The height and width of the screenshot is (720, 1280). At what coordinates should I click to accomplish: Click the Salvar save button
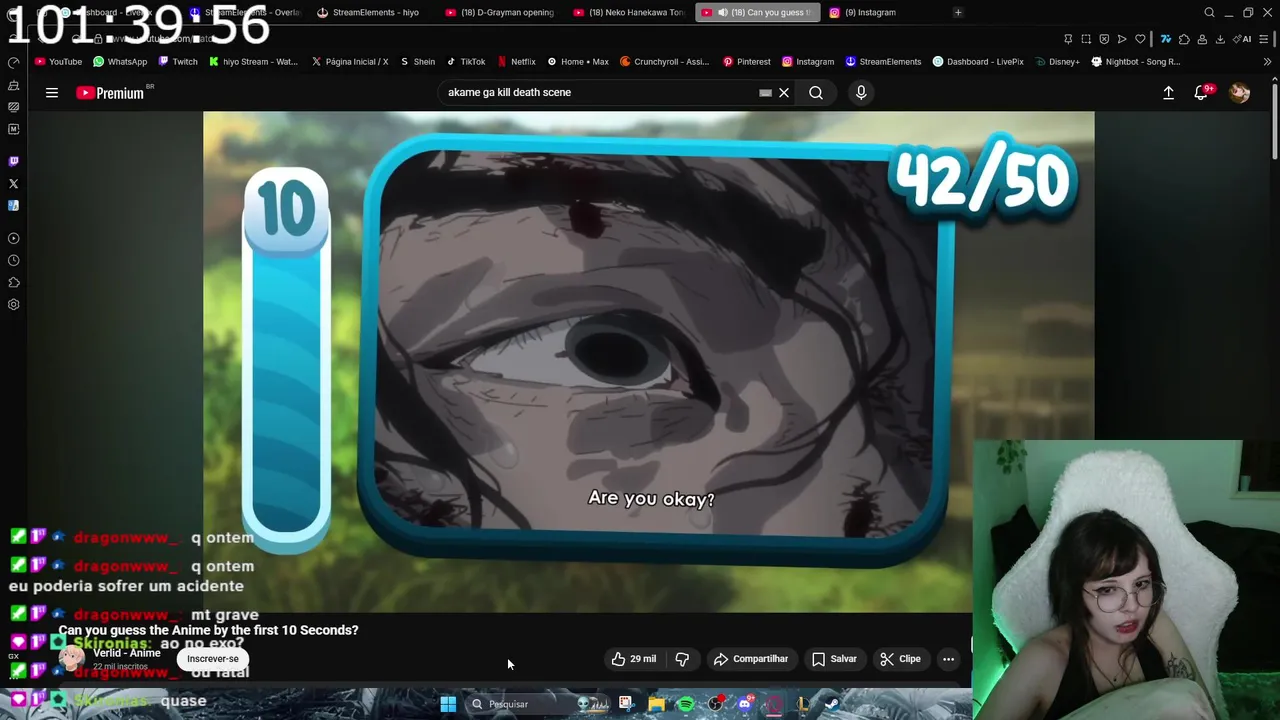click(x=835, y=659)
